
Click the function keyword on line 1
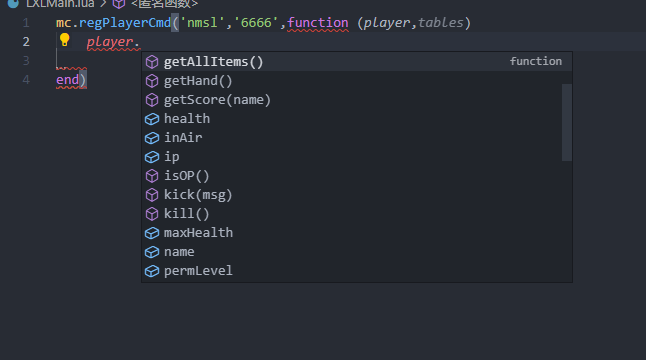click(x=318, y=23)
